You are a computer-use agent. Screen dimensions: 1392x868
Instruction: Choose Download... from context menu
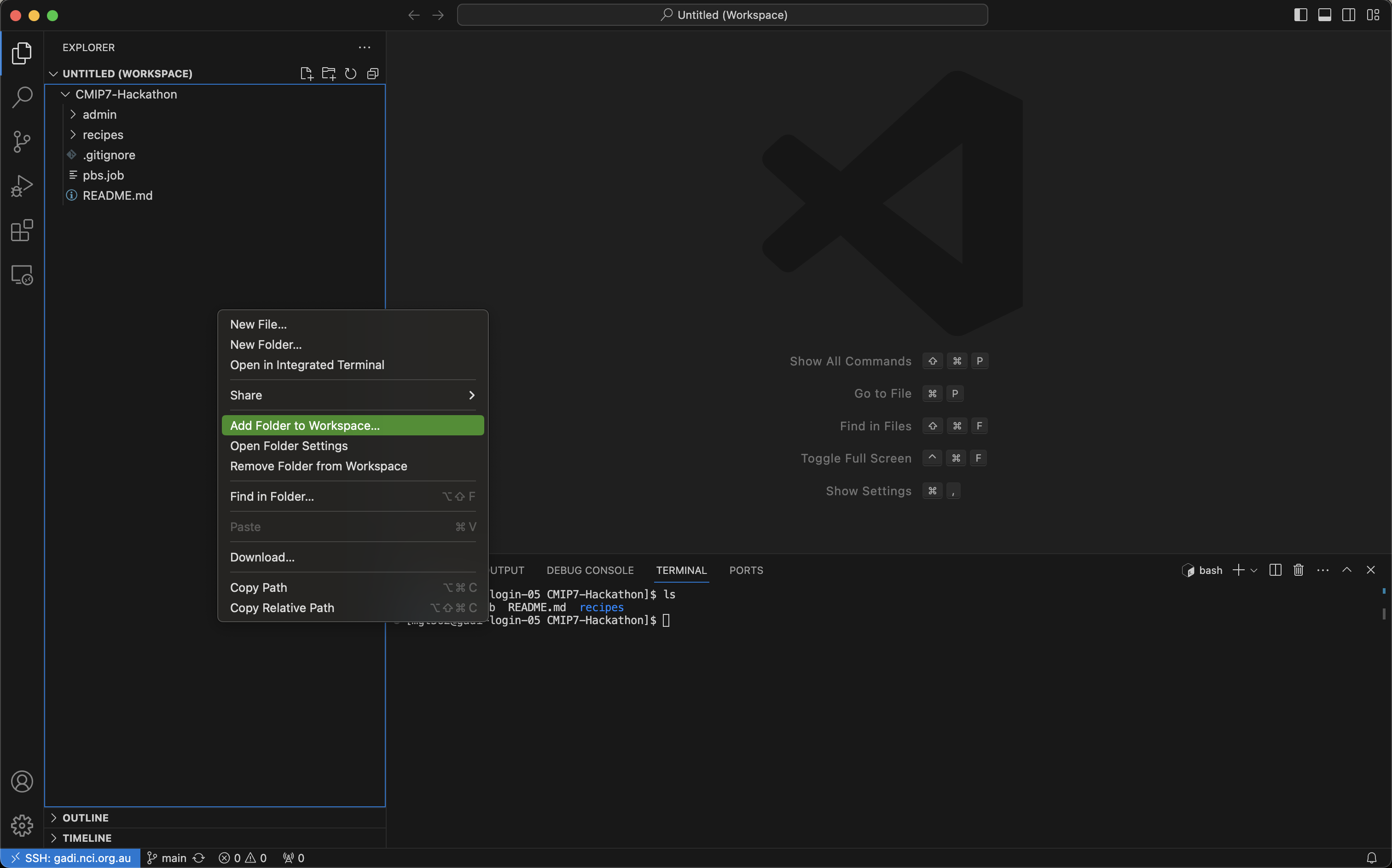pos(353,557)
